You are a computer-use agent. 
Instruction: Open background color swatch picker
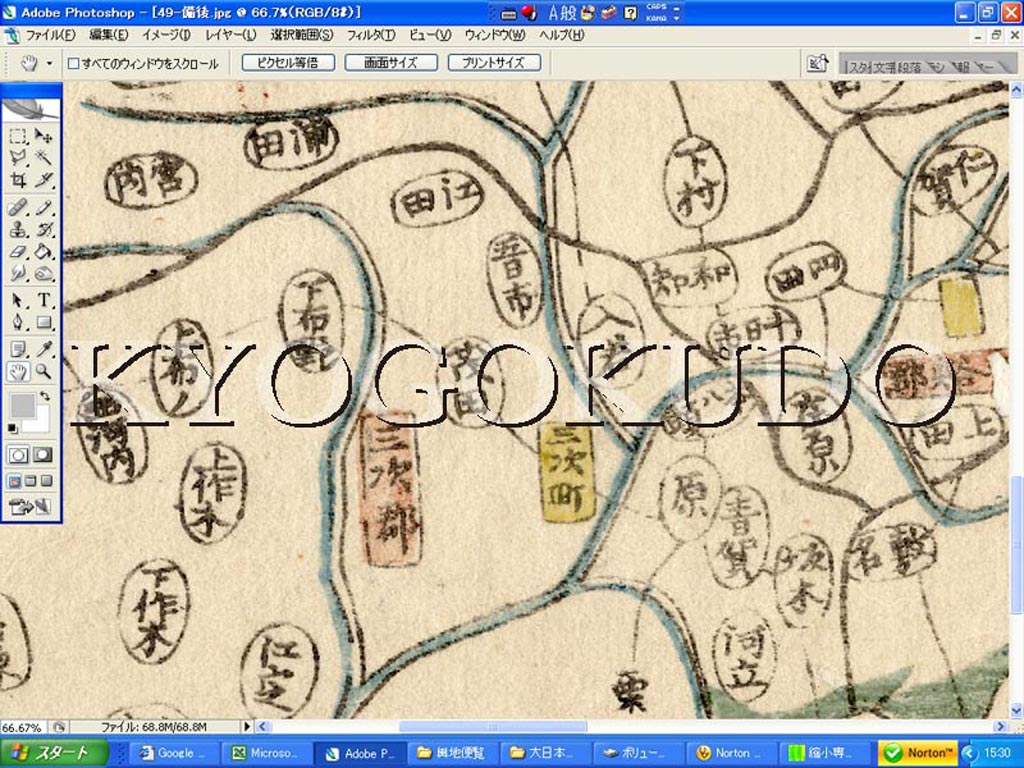tap(40, 423)
